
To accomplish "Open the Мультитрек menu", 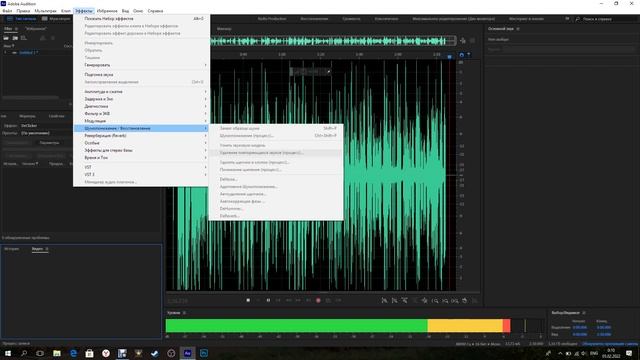I will pyautogui.click(x=45, y=11).
